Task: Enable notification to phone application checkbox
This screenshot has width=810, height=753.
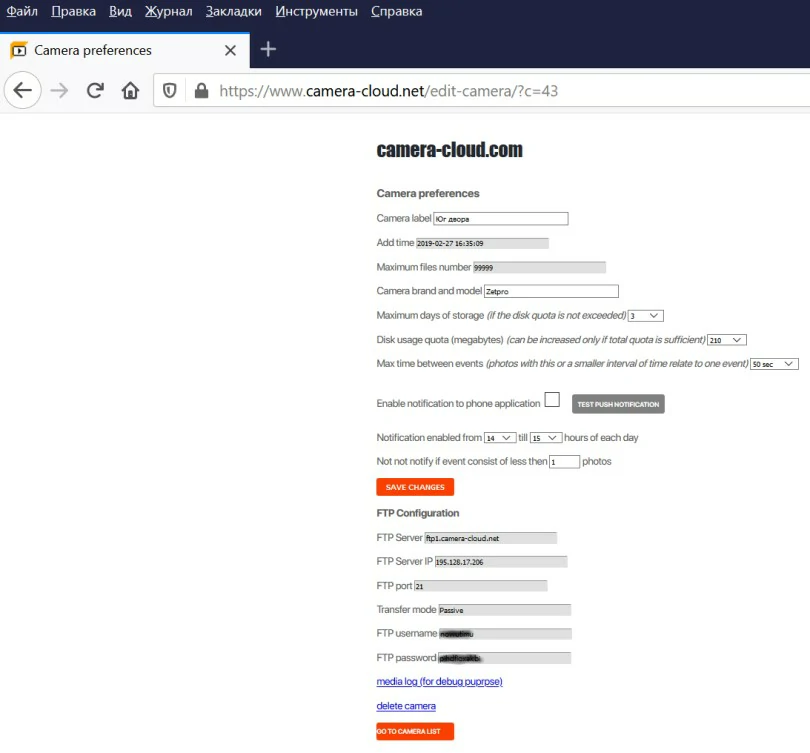Action: pos(552,401)
